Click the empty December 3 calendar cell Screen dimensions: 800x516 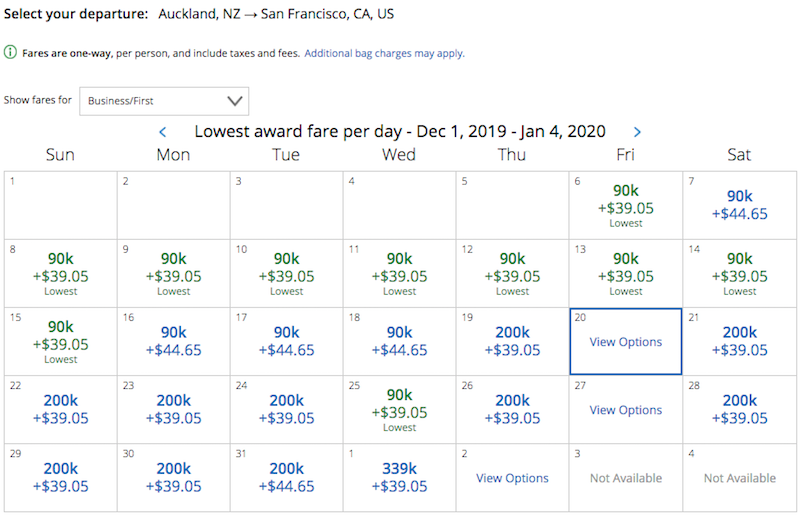click(x=286, y=205)
